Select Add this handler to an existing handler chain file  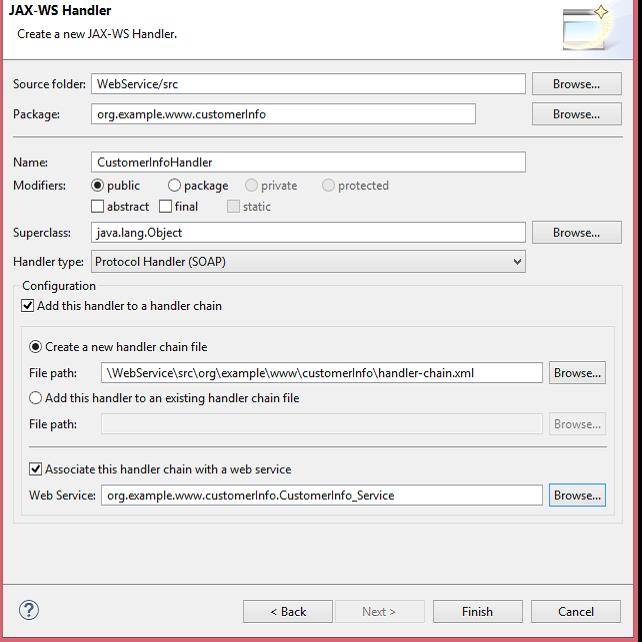[36, 398]
